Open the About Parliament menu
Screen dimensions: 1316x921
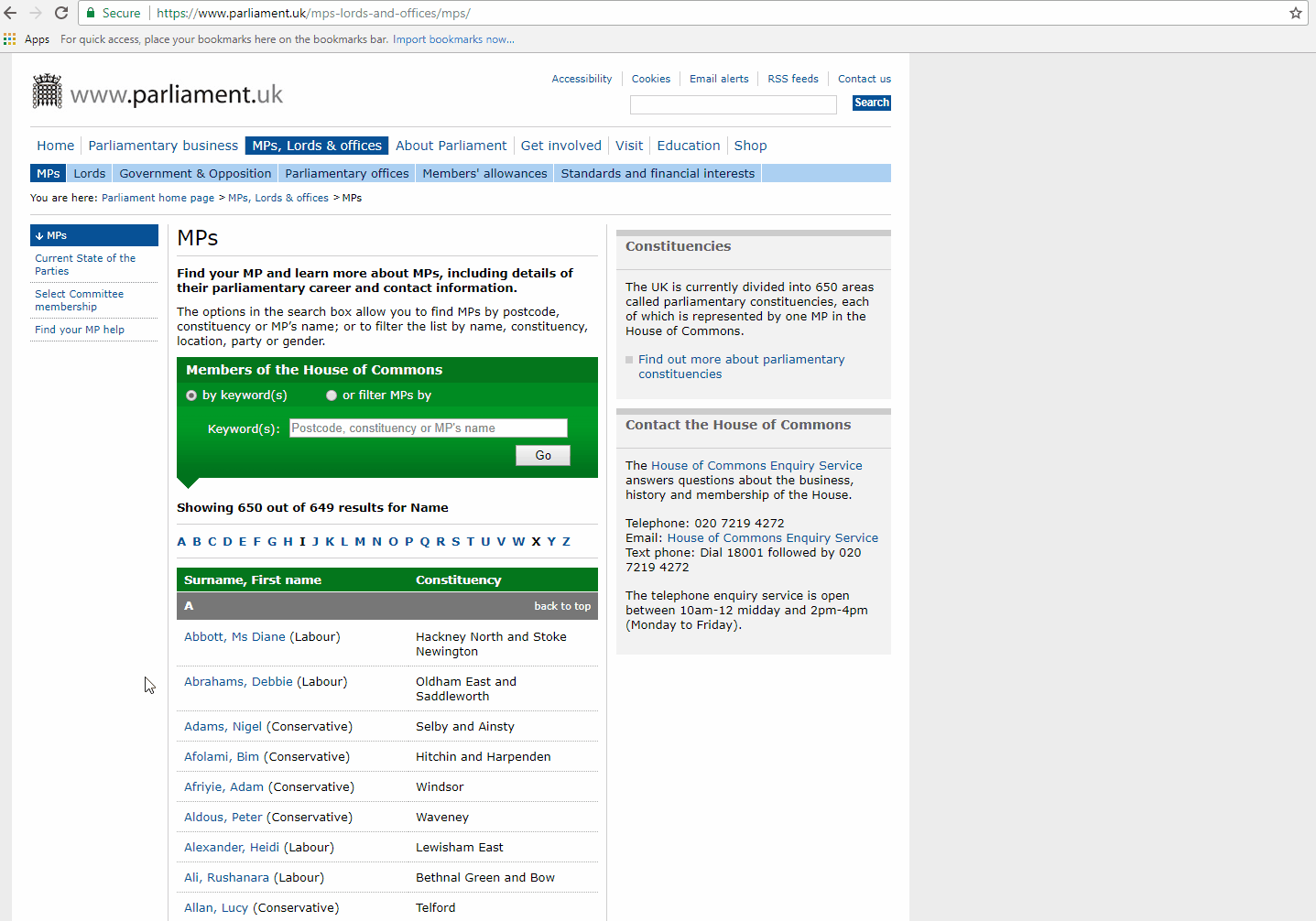(x=451, y=146)
